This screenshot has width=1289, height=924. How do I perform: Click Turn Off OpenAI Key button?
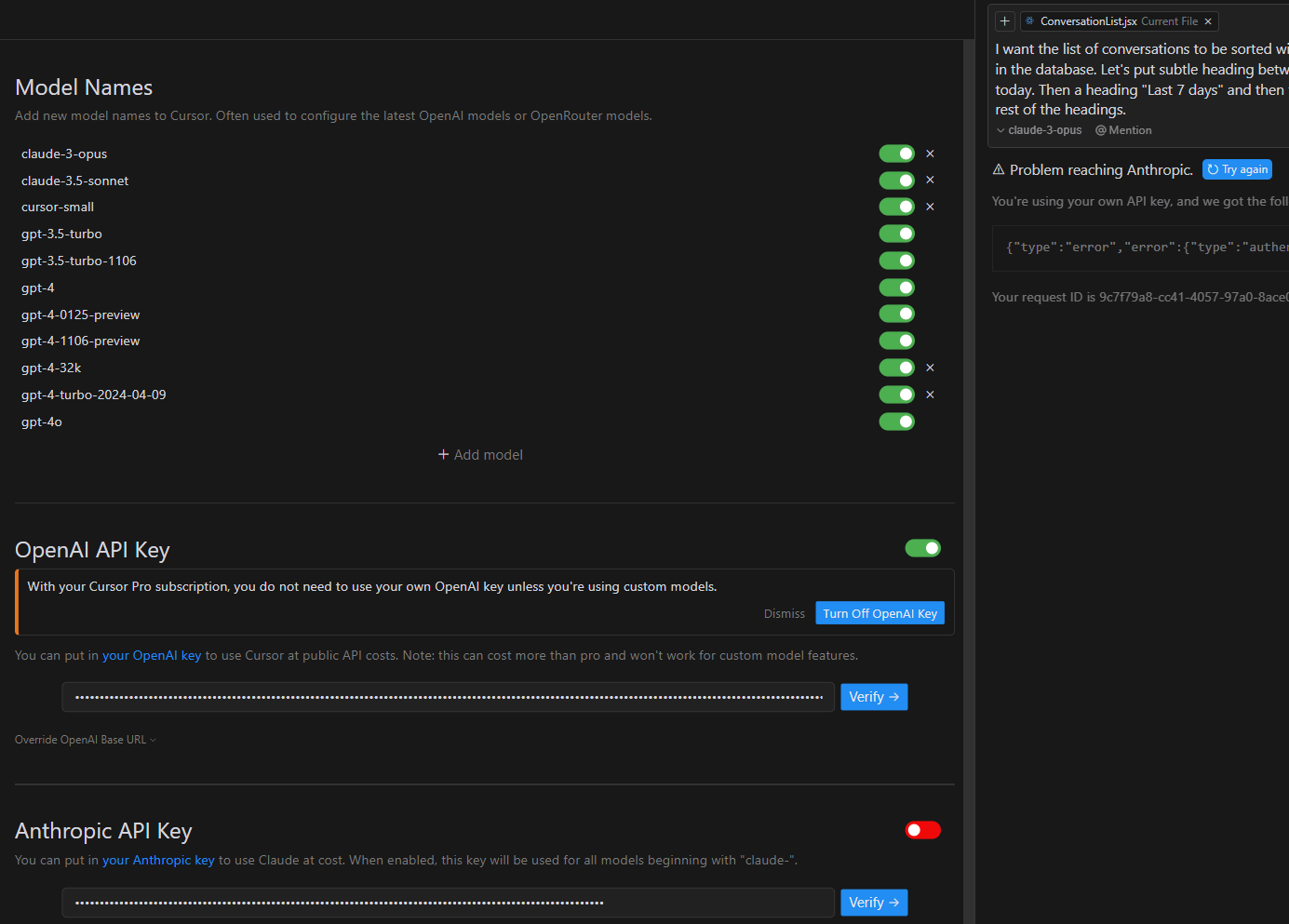click(880, 614)
